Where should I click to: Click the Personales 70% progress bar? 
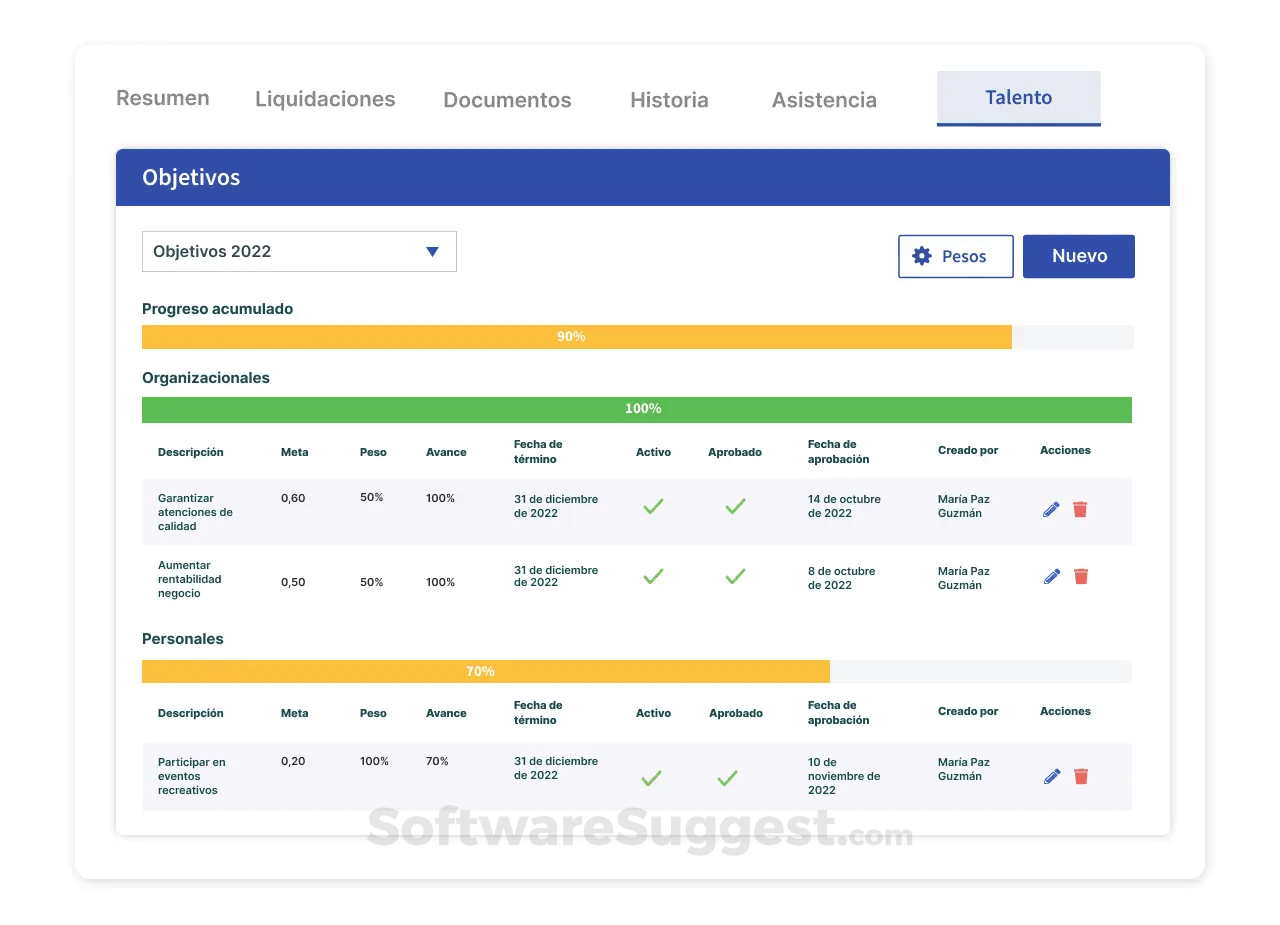[637, 671]
